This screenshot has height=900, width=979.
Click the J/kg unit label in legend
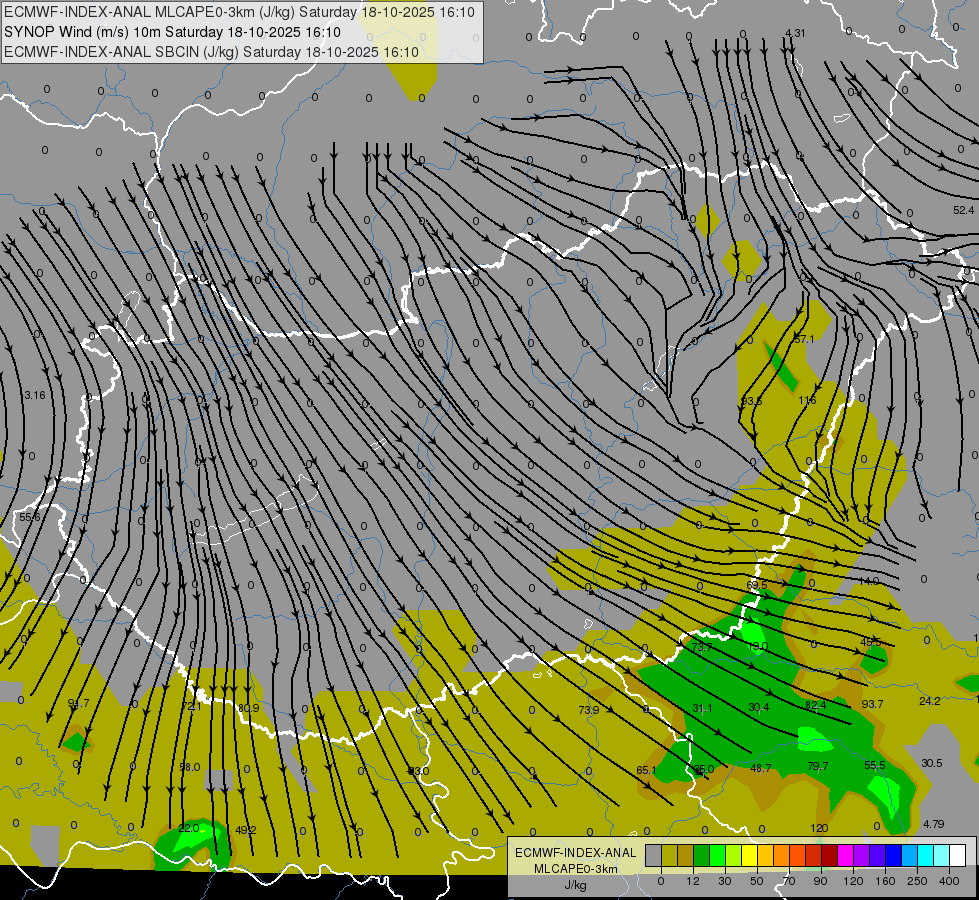[x=576, y=885]
